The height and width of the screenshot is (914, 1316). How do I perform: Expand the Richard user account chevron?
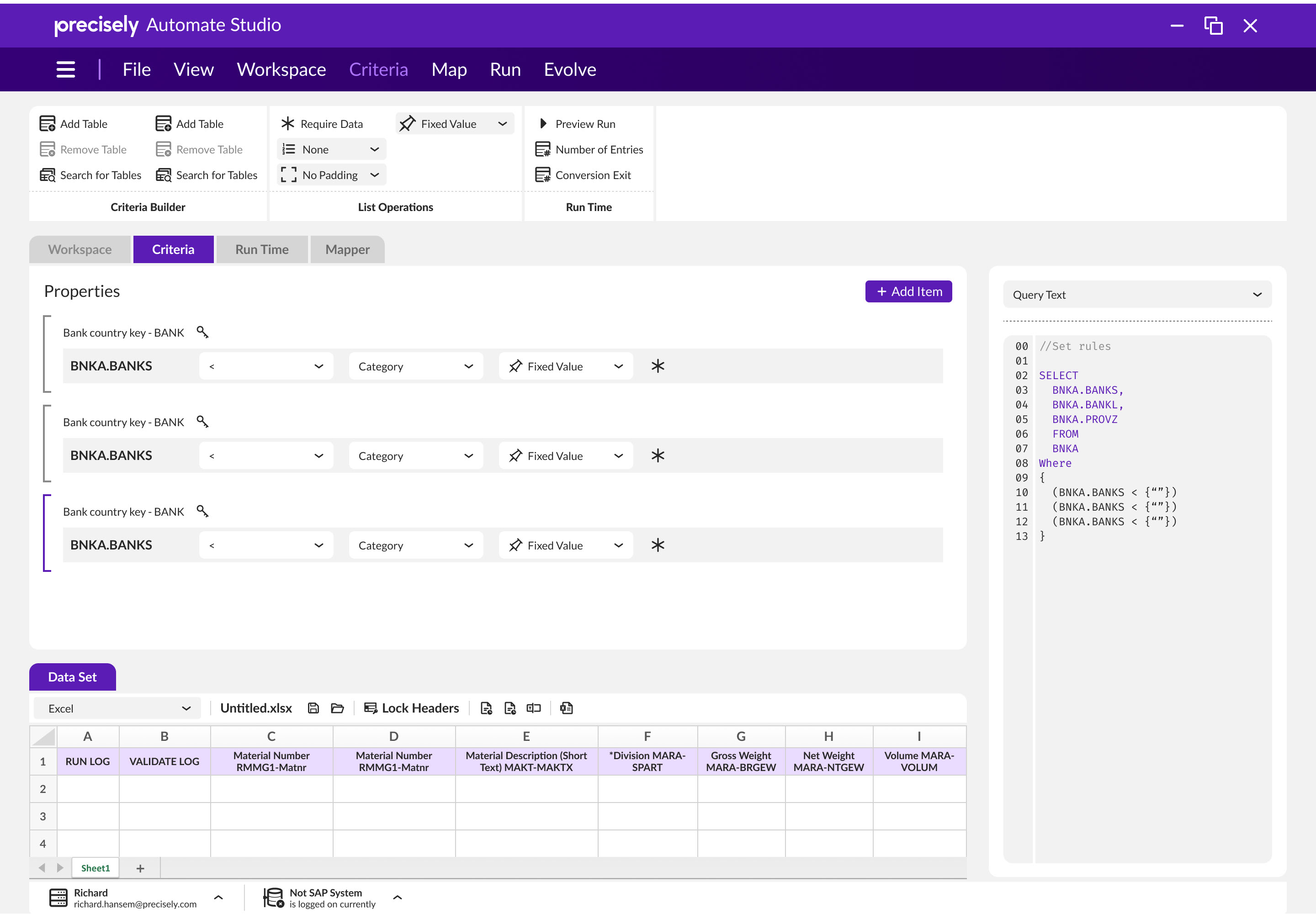[218, 898]
